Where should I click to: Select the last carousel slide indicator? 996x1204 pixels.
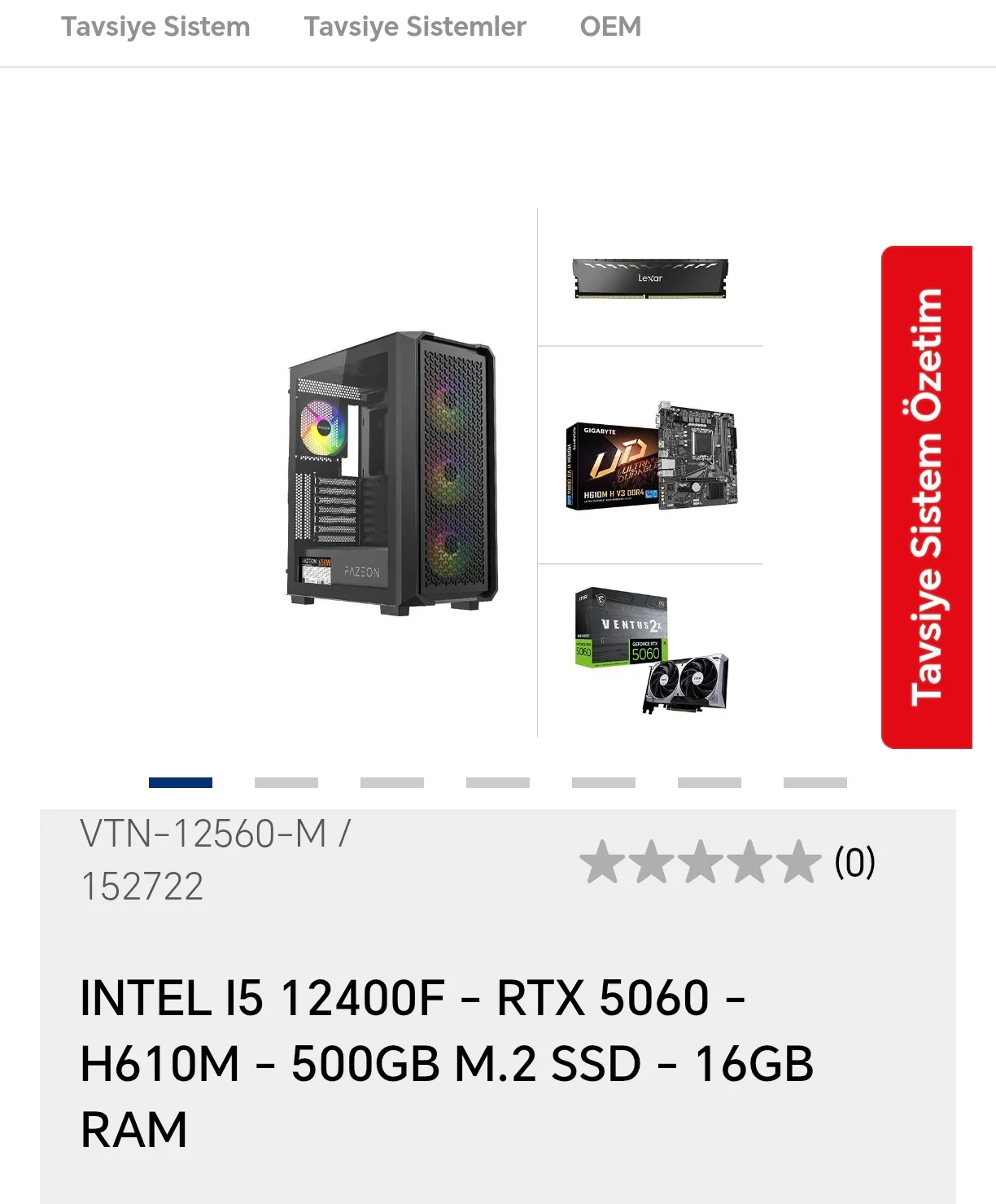tap(815, 782)
